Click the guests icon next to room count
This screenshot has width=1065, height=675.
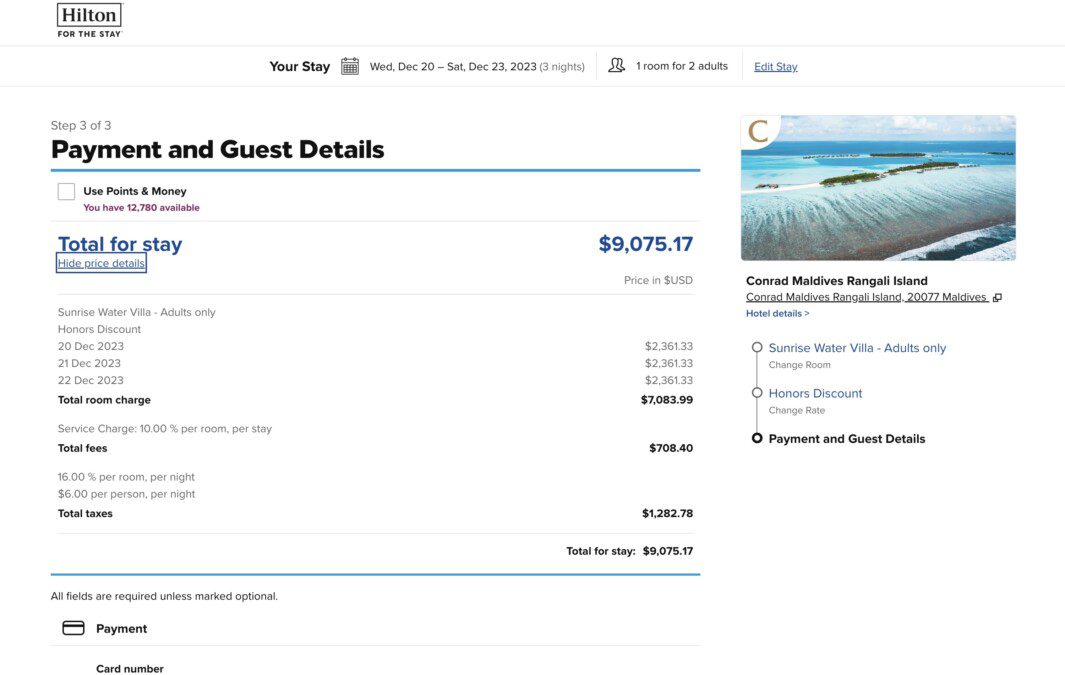(x=616, y=65)
